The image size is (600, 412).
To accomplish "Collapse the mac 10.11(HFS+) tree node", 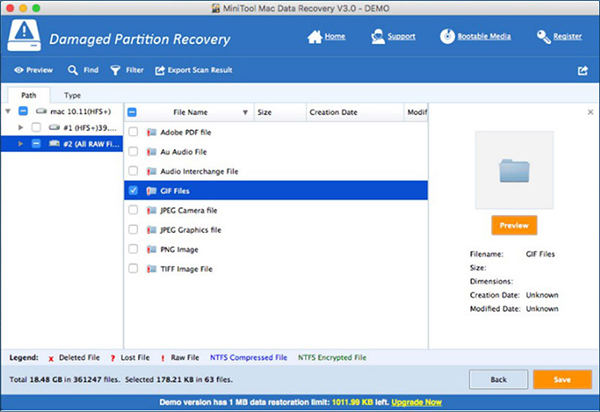I will click(x=8, y=111).
